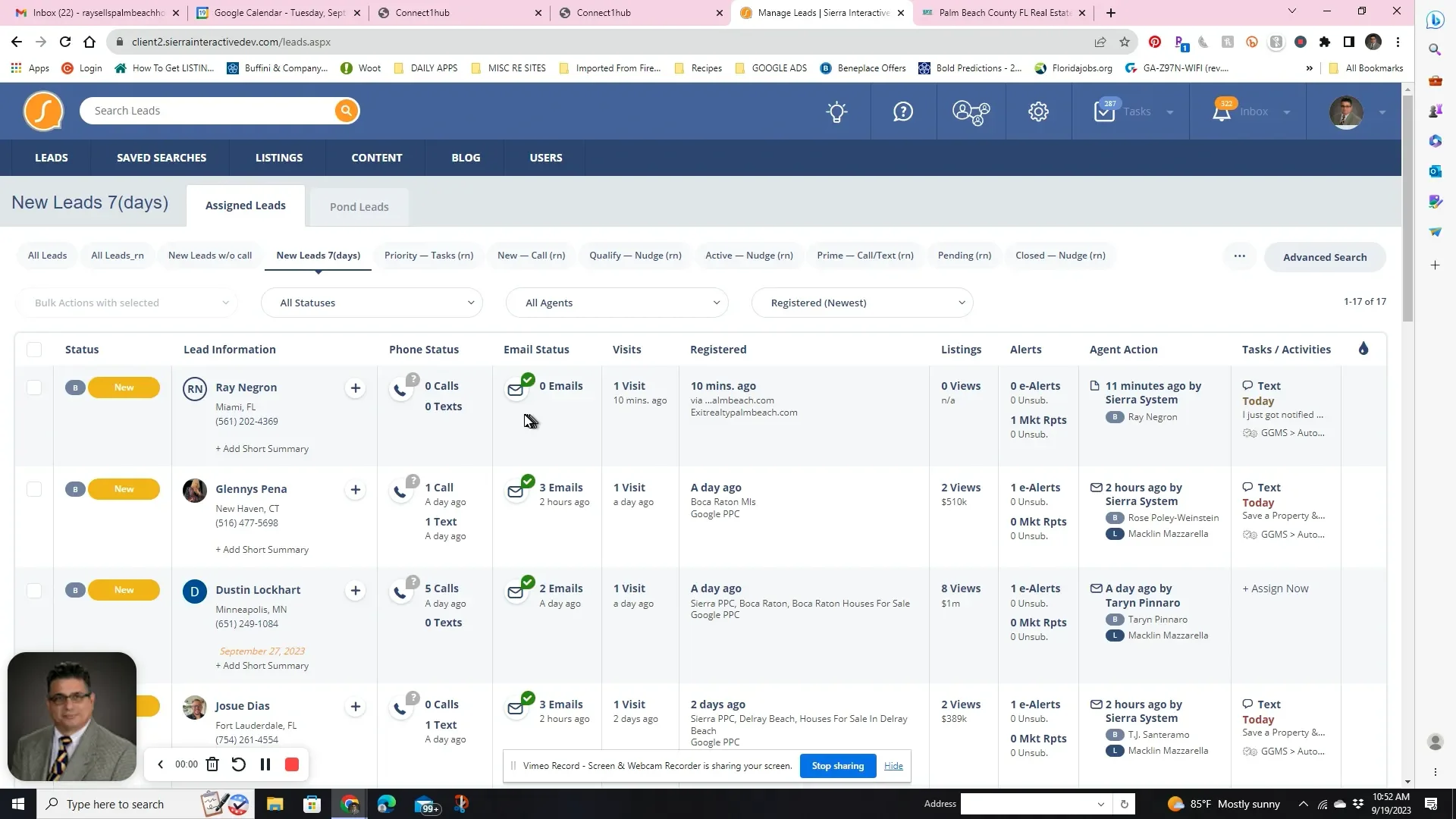Click the browser address bar URL
The width and height of the screenshot is (1456, 819).
(231, 42)
